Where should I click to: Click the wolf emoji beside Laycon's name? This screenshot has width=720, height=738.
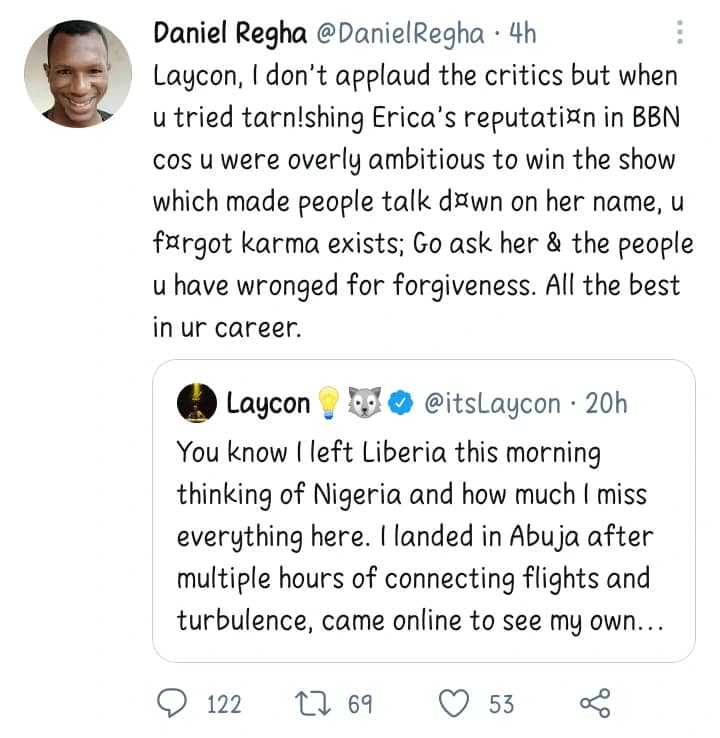click(x=364, y=404)
